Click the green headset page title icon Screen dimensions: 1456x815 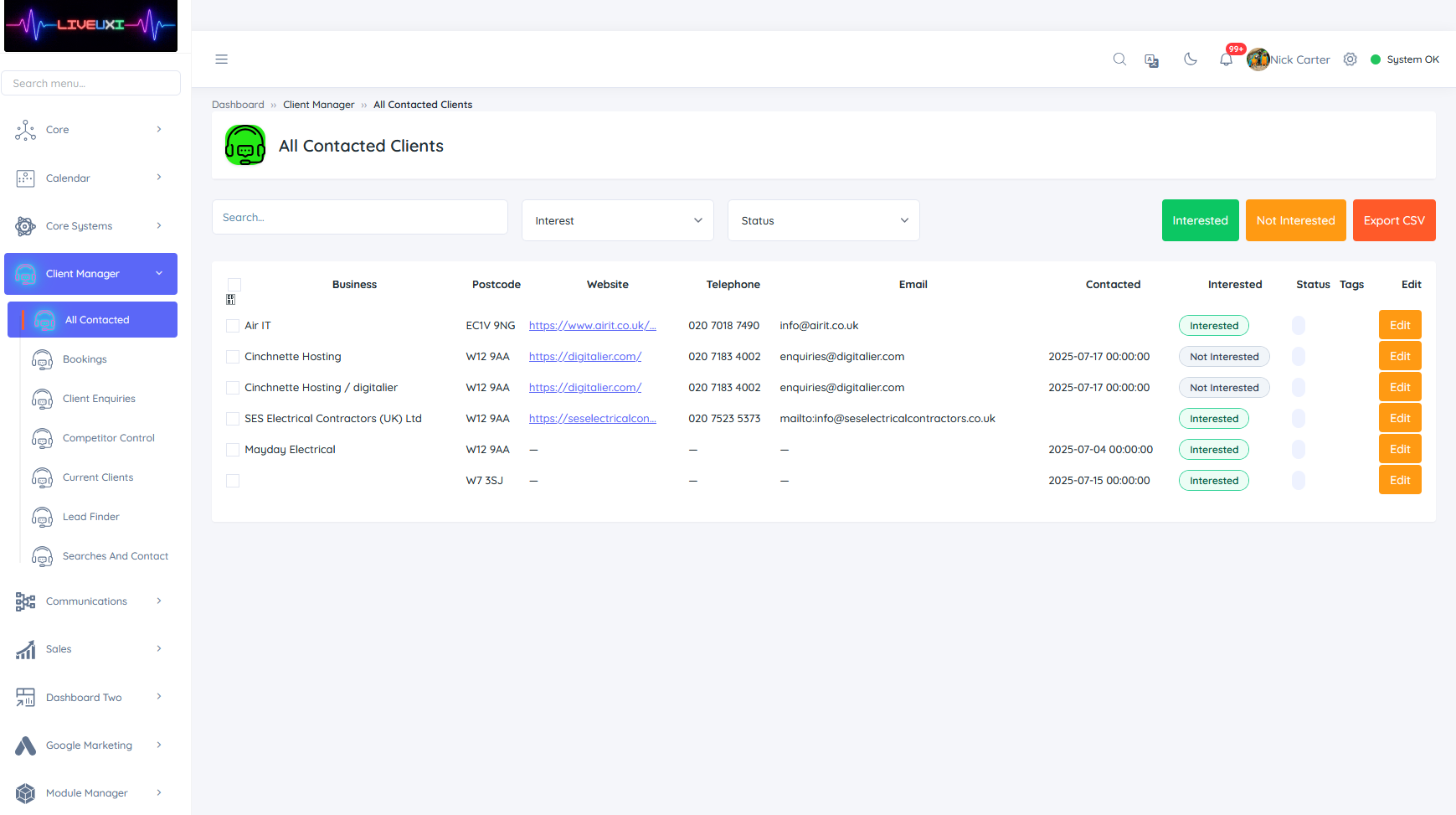pos(245,145)
